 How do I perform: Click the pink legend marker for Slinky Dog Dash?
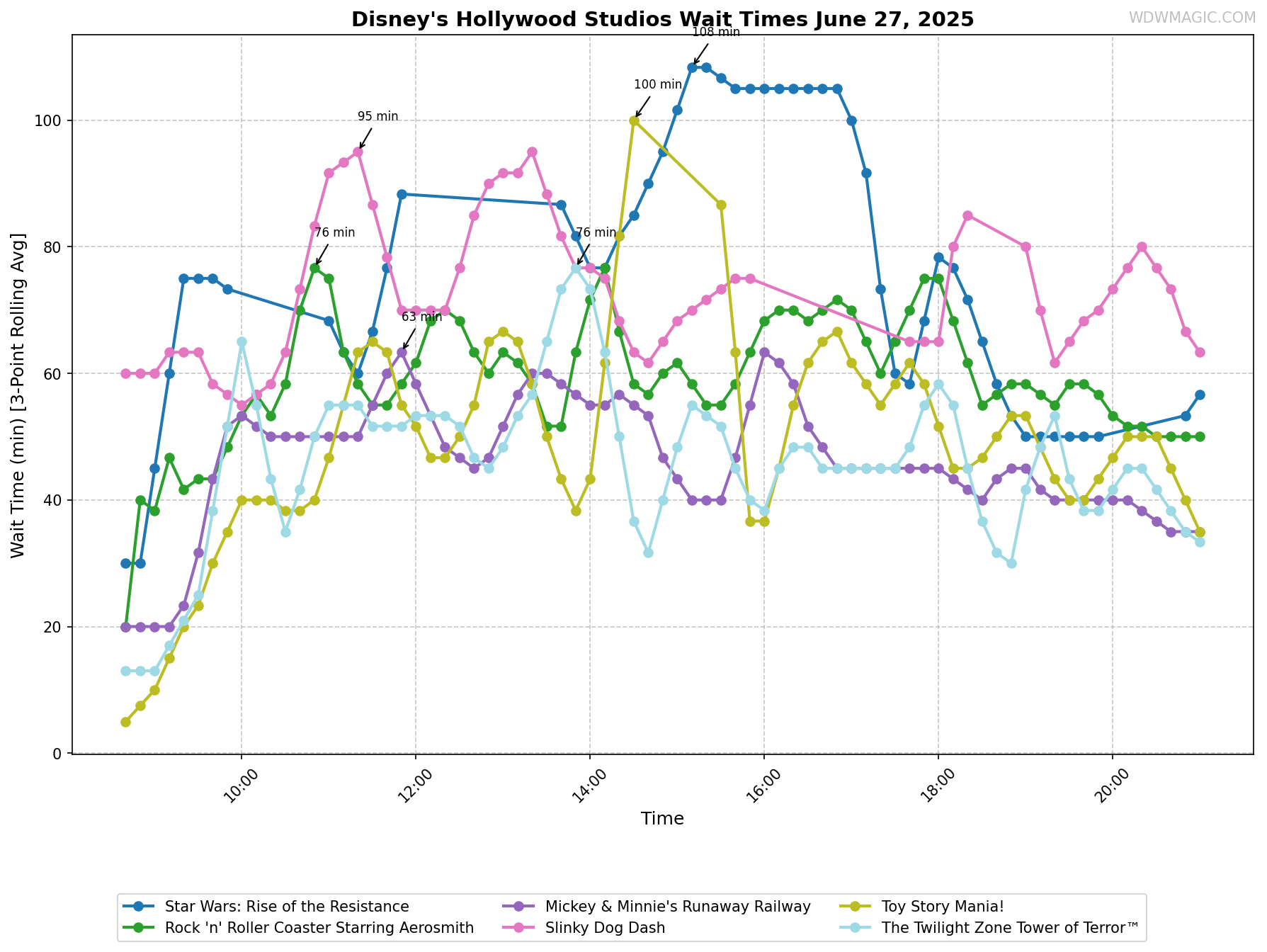coord(518,928)
